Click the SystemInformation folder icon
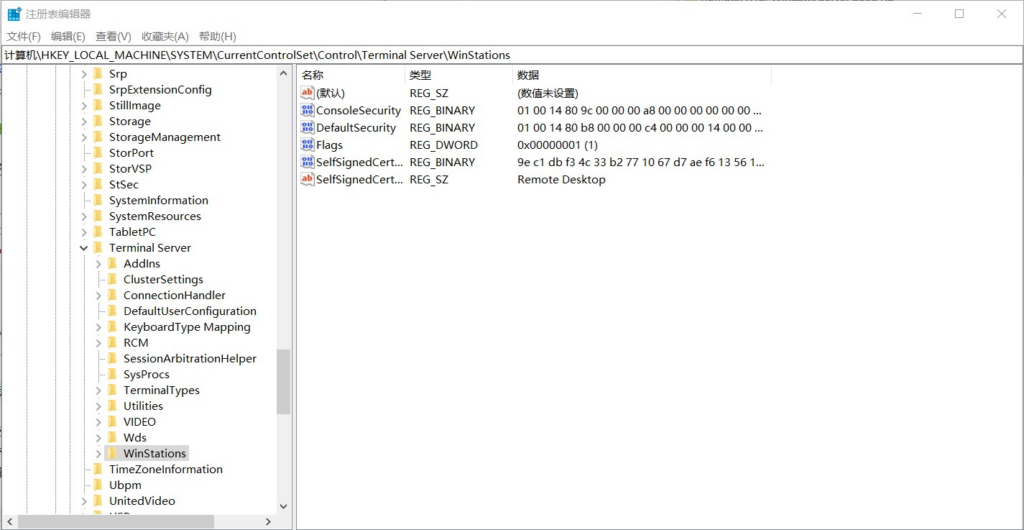Image resolution: width=1024 pixels, height=530 pixels. pos(98,200)
